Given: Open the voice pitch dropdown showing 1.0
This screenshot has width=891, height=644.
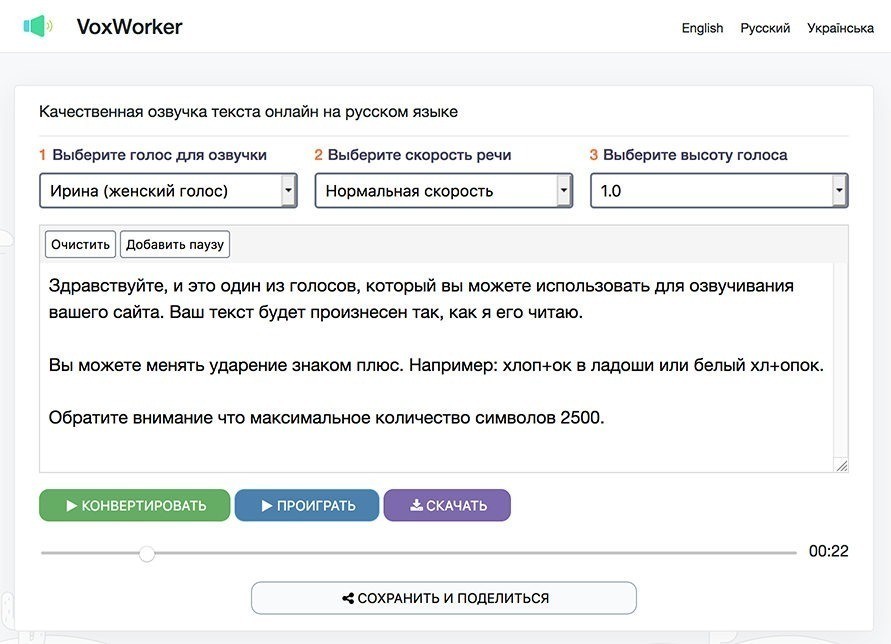Looking at the screenshot, I should [x=719, y=190].
